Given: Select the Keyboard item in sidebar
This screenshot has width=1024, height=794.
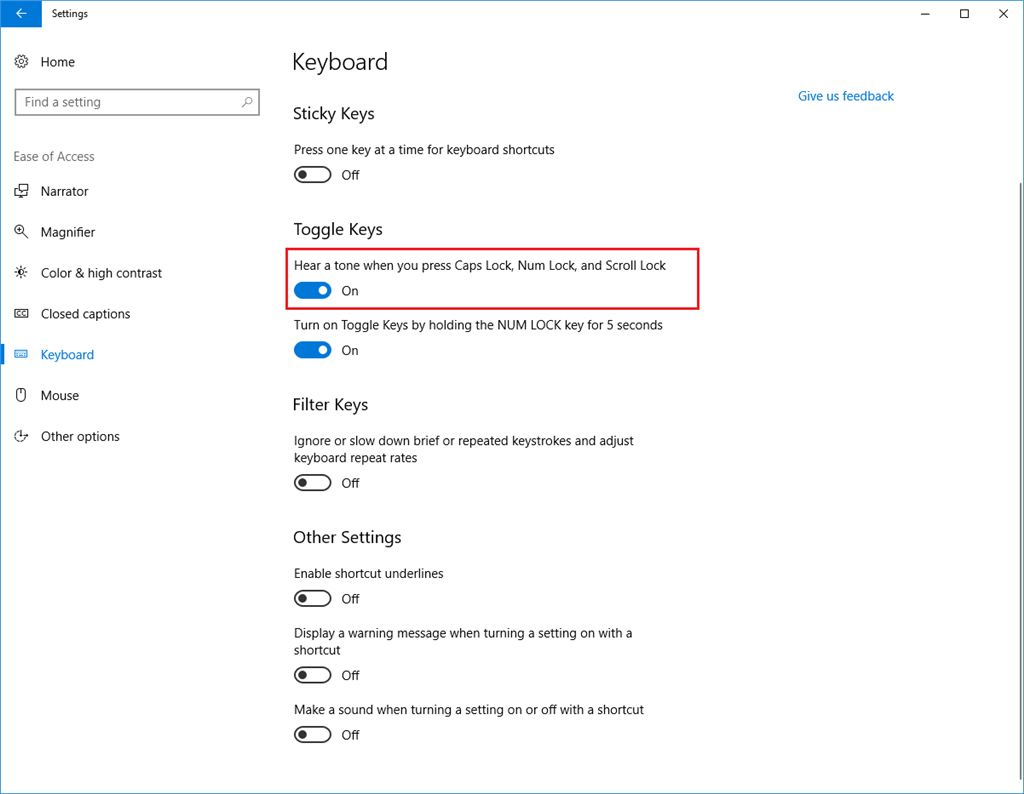Looking at the screenshot, I should pos(67,355).
